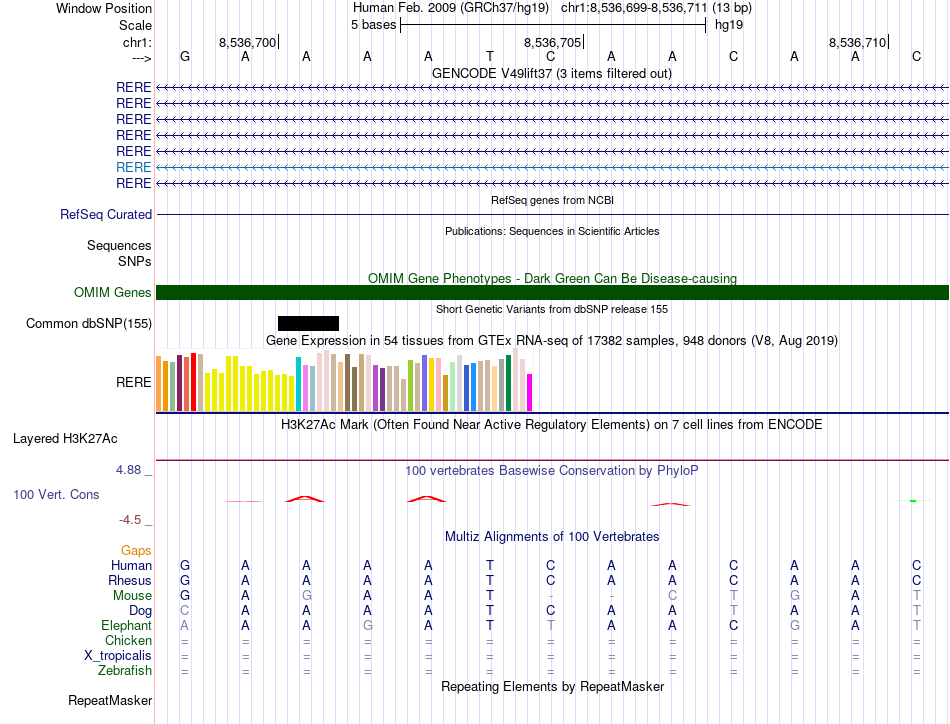Click the magenta bar in GTEx chart
The width and height of the screenshot is (950, 724).
pyautogui.click(x=530, y=393)
